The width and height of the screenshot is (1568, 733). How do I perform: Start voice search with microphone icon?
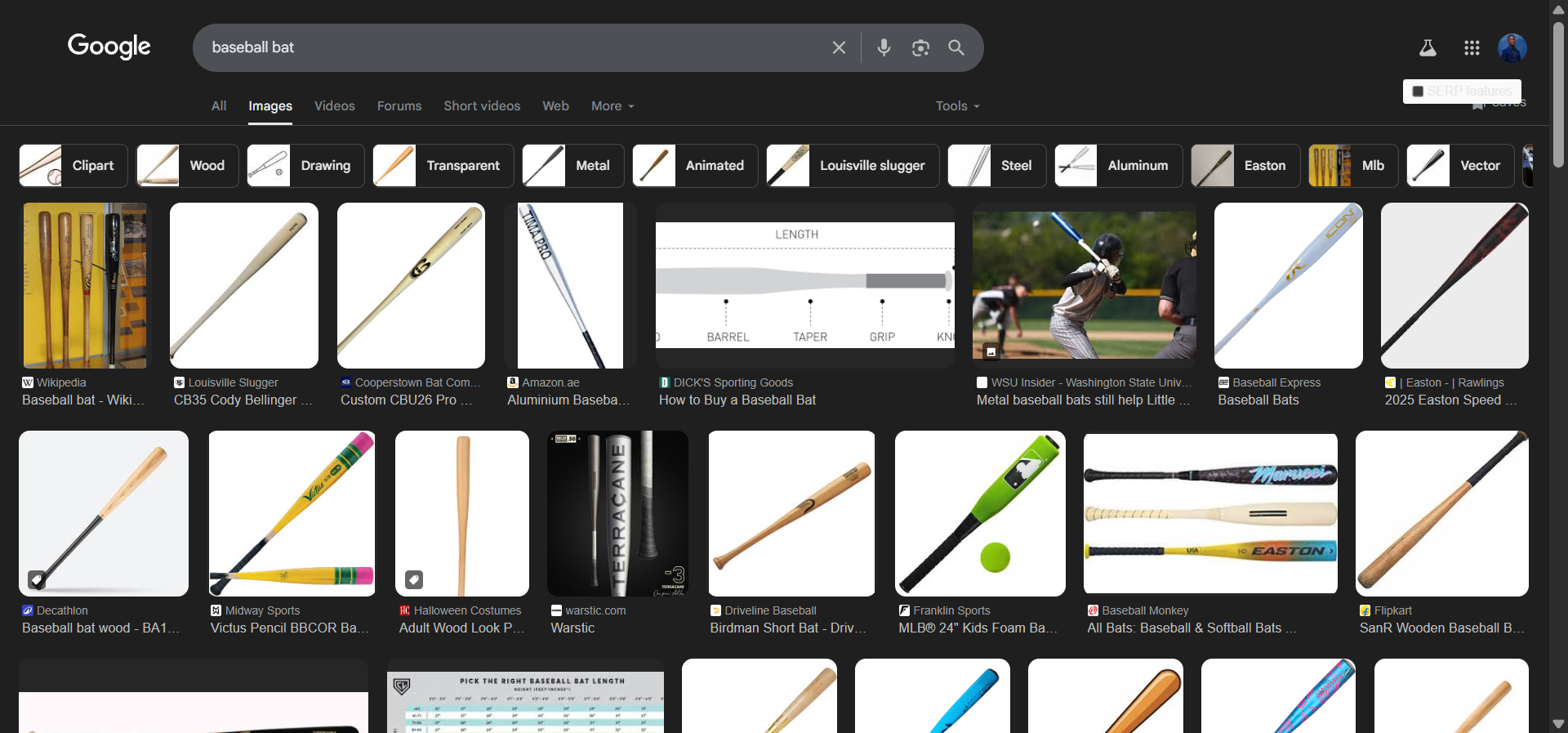tap(884, 47)
